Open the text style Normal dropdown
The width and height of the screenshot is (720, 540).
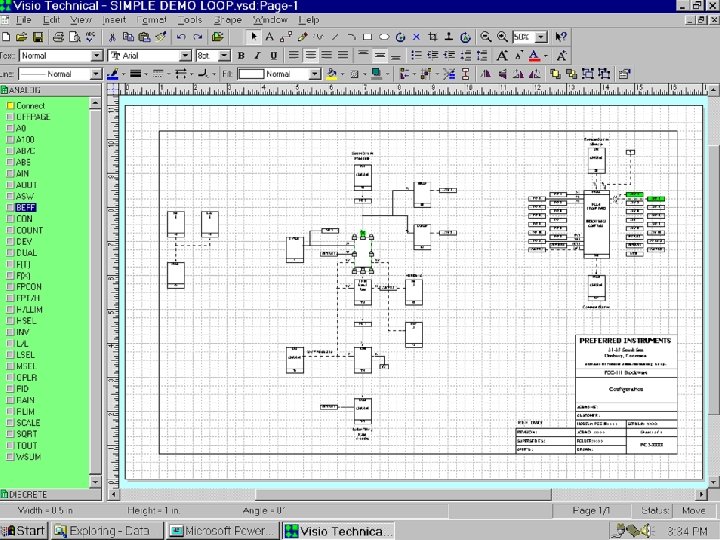(x=96, y=56)
